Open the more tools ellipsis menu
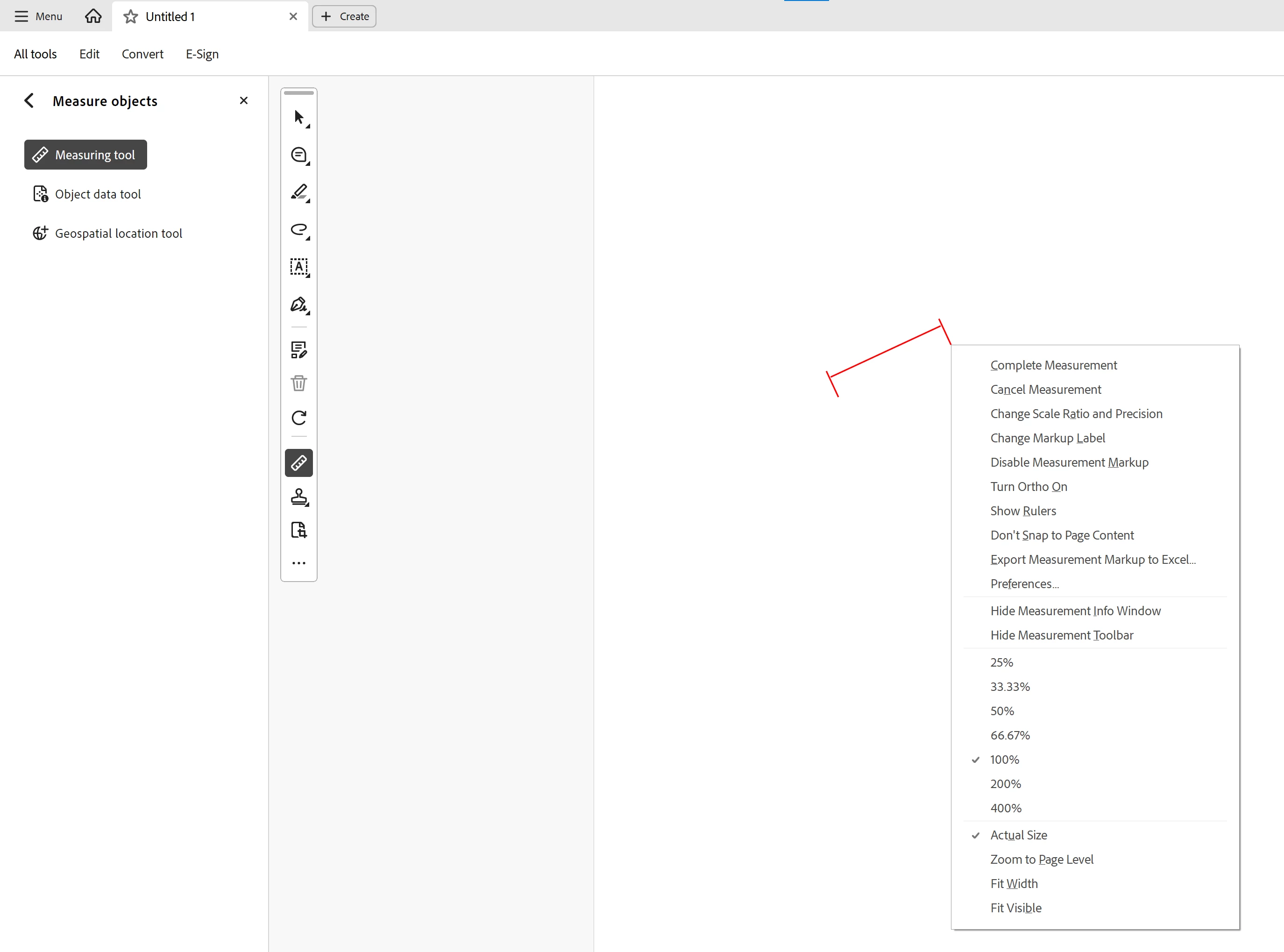1284x952 pixels. 298,563
